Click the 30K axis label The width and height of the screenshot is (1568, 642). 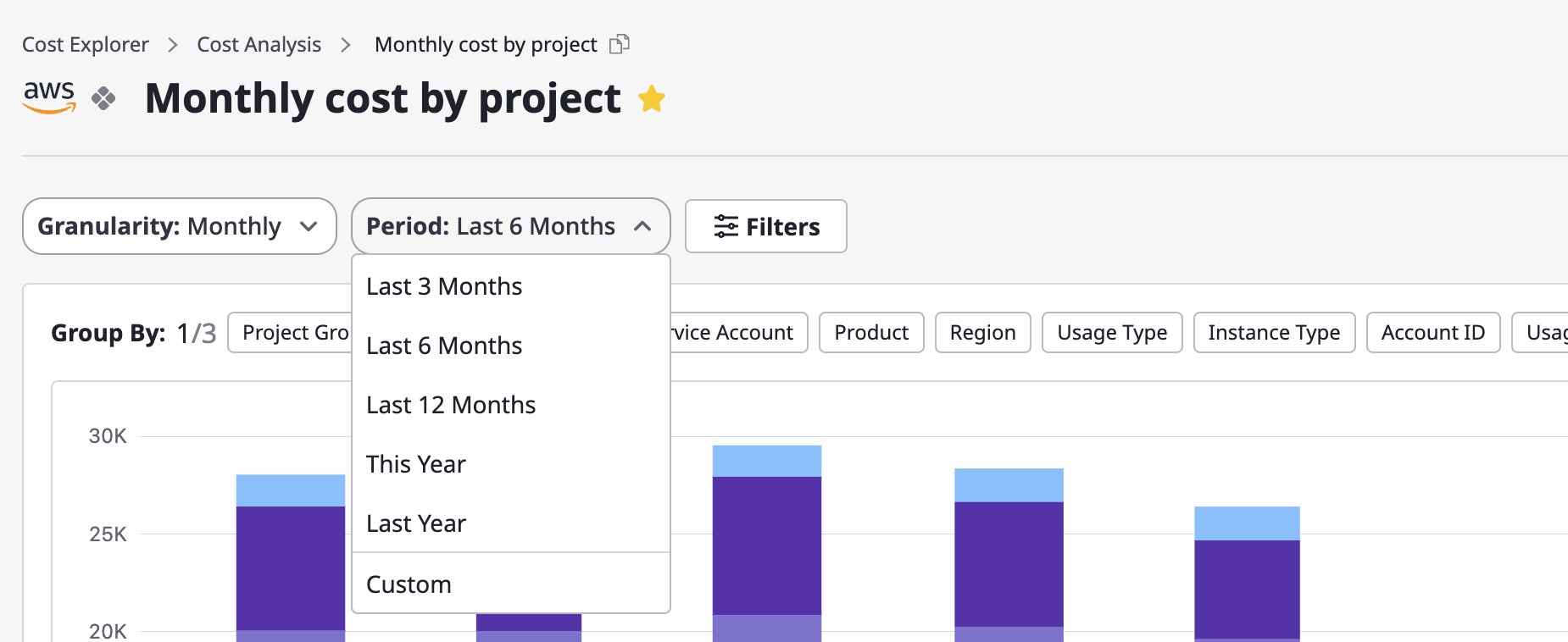click(x=108, y=436)
